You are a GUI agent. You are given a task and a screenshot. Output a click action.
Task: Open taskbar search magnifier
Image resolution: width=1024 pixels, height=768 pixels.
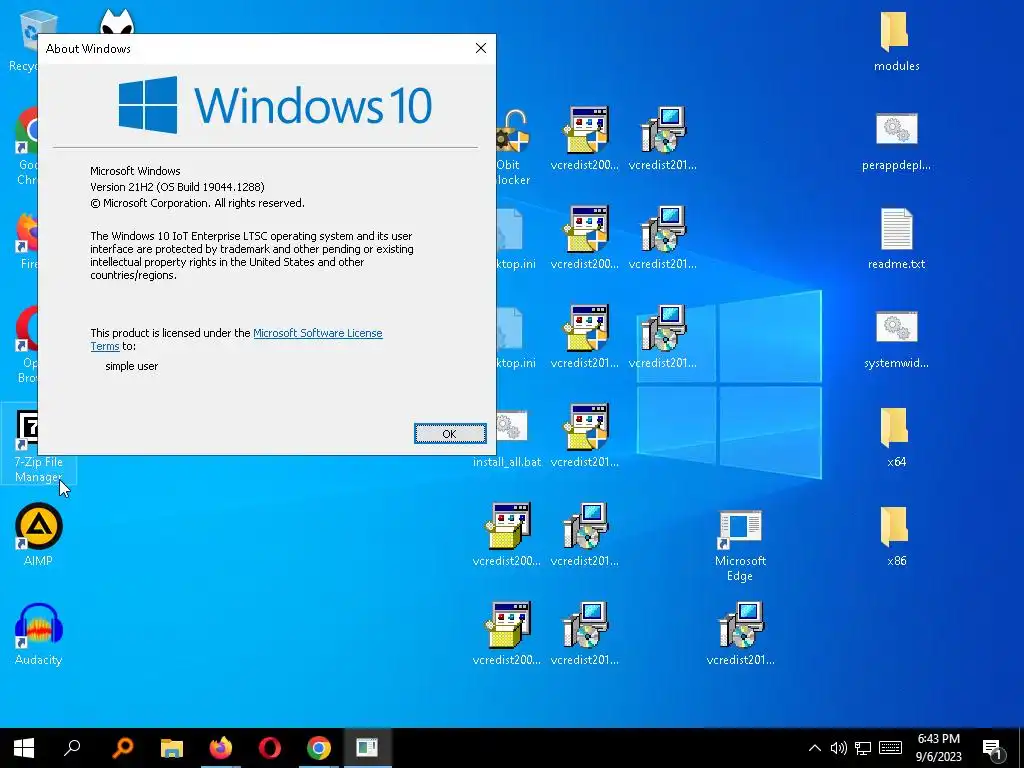(72, 748)
